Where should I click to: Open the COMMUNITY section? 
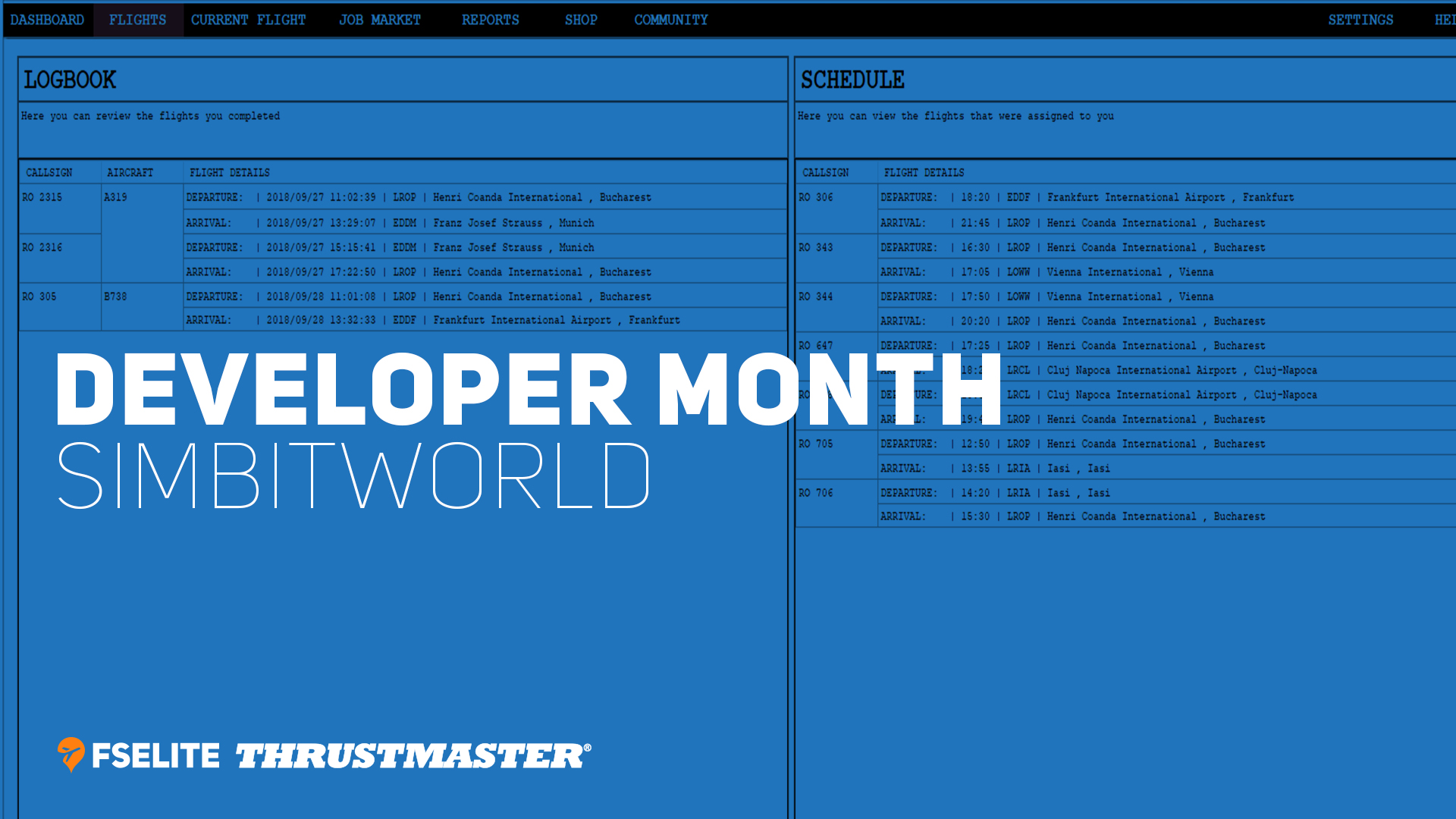[670, 20]
